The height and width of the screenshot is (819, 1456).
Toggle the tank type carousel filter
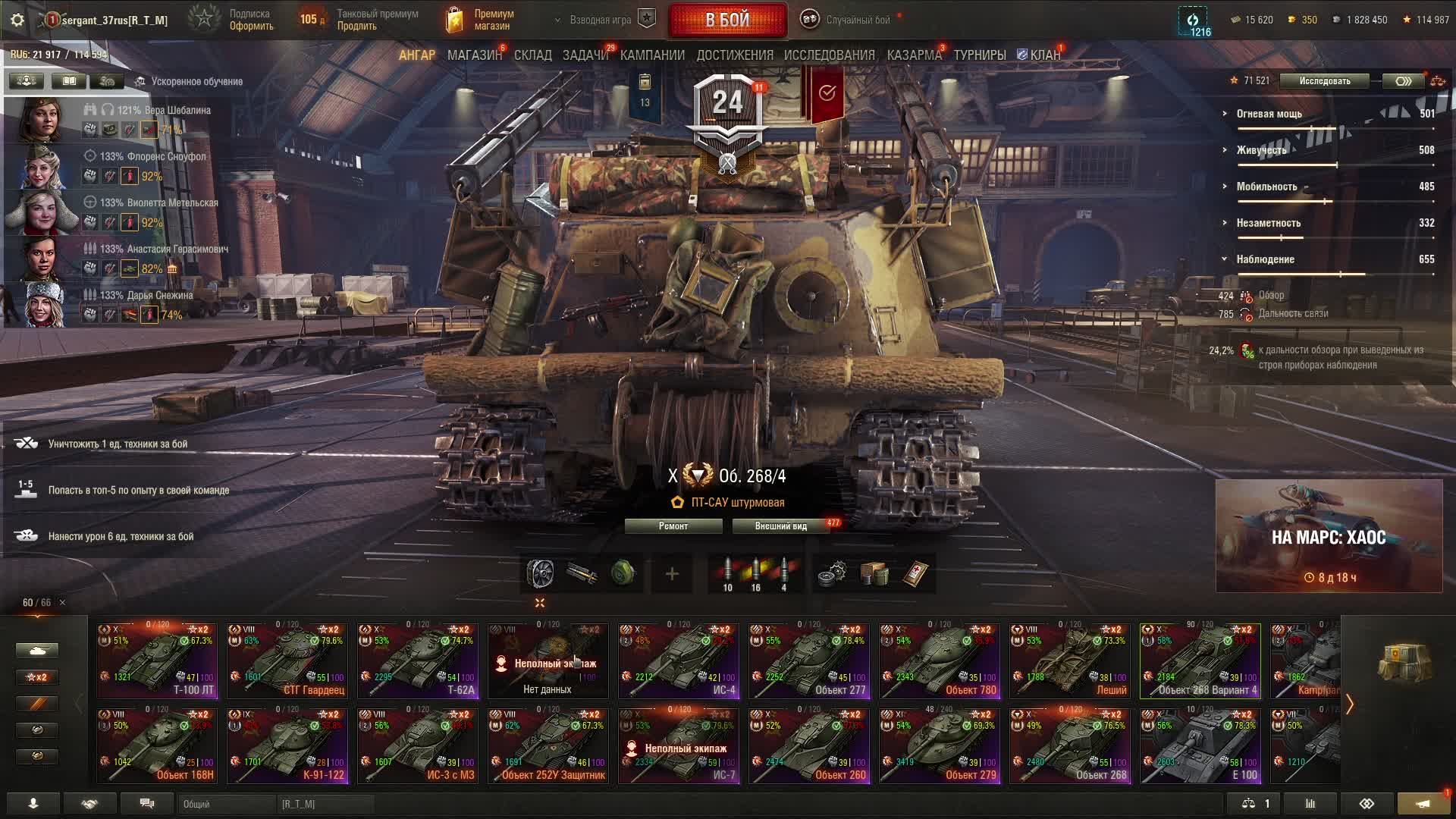pyautogui.click(x=36, y=651)
